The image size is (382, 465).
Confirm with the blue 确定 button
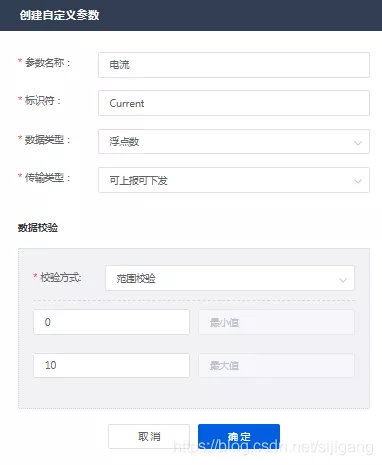pyautogui.click(x=239, y=436)
